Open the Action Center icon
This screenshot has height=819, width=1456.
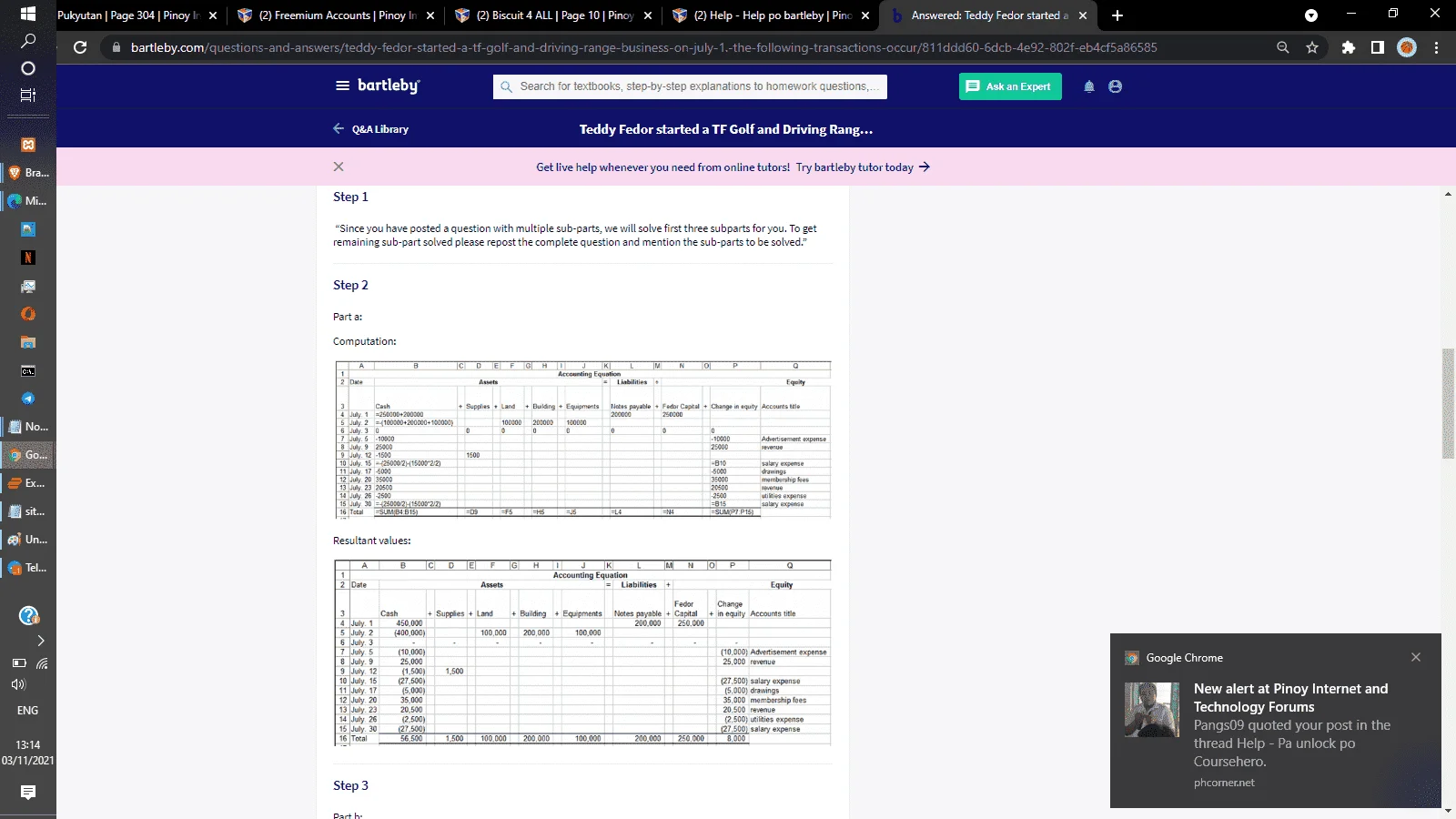pos(28,793)
